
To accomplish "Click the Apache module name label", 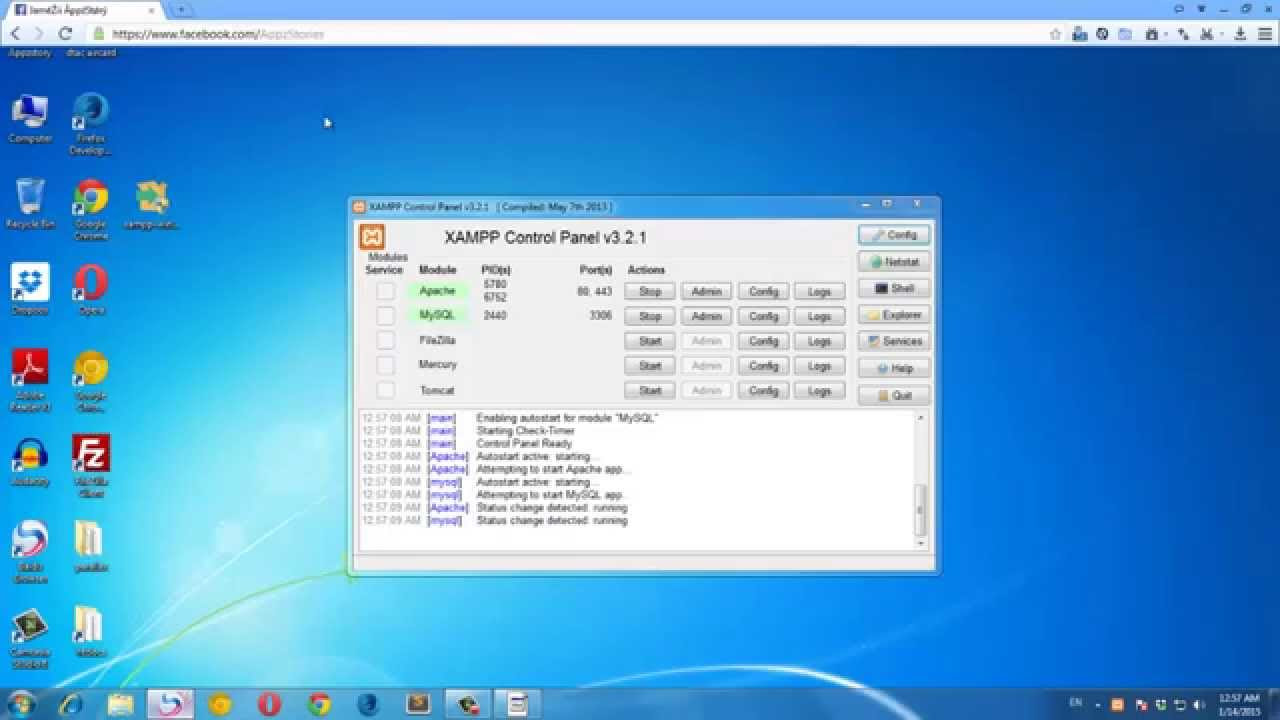I will (x=437, y=291).
